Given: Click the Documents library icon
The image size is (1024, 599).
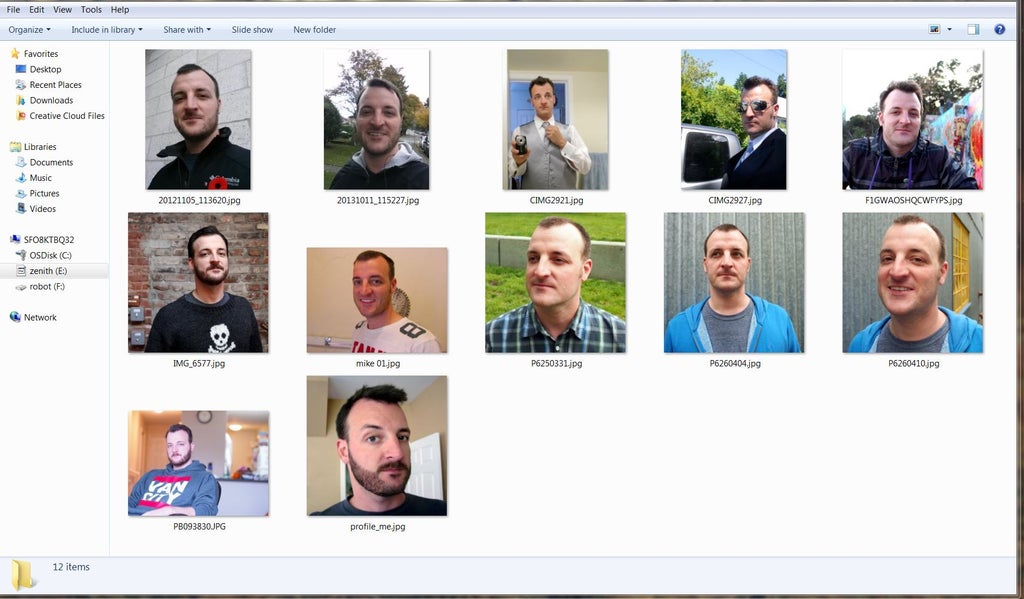Looking at the screenshot, I should (x=21, y=163).
